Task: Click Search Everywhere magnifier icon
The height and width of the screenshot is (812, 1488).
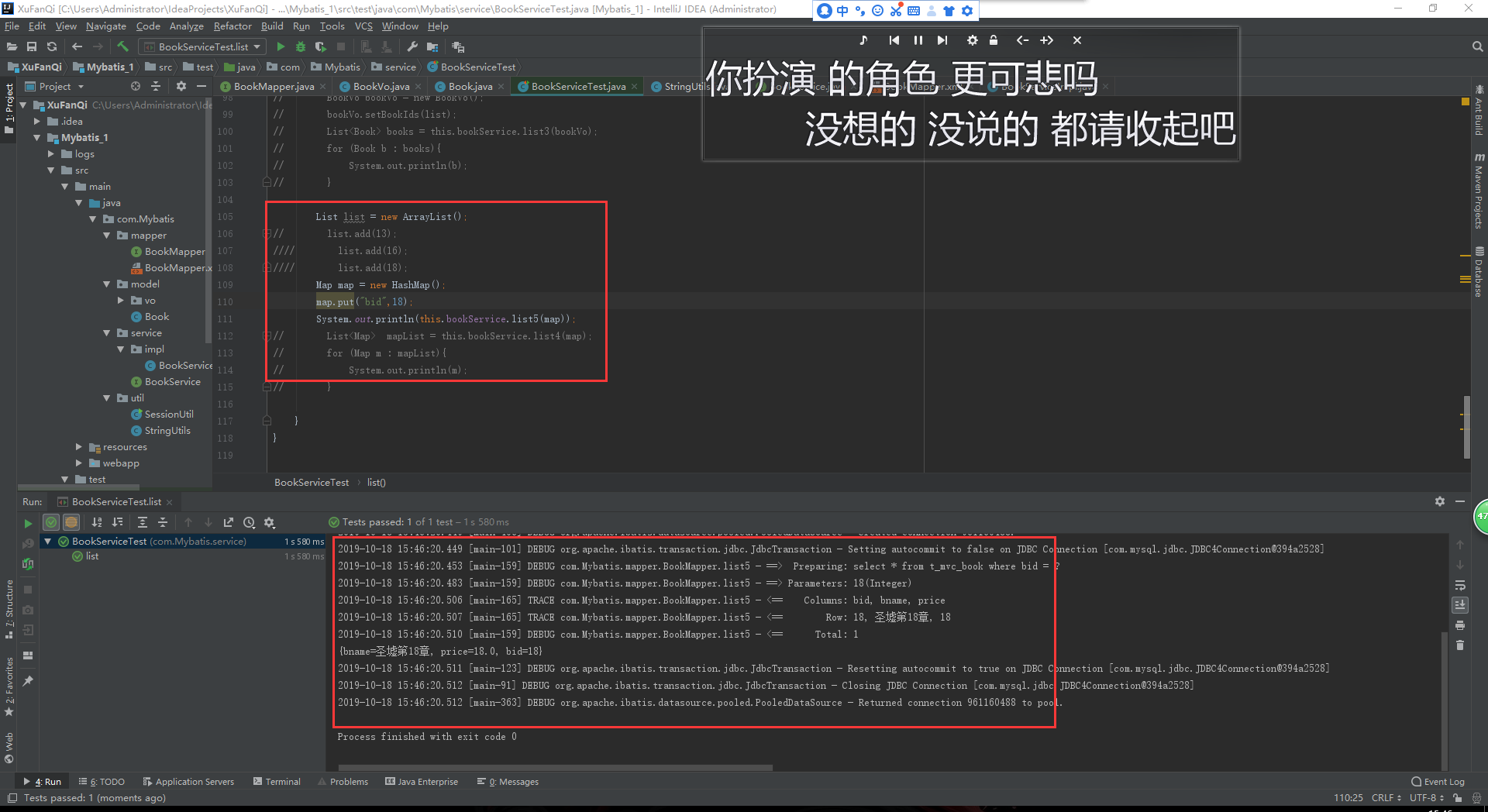Action: 1477,47
